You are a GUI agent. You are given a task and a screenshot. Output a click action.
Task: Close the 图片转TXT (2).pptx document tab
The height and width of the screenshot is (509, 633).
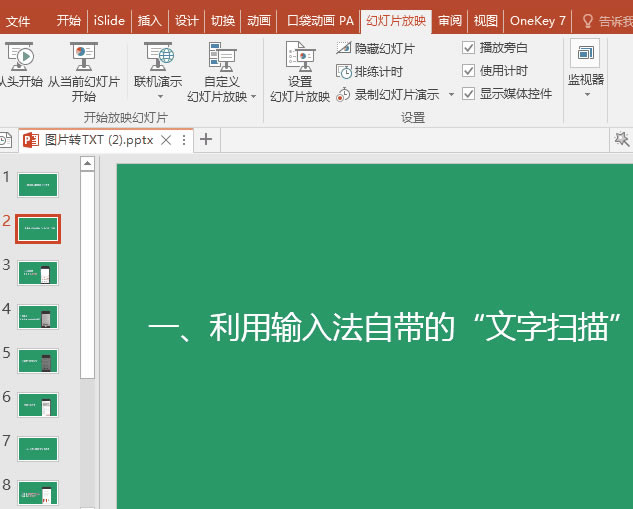tap(166, 140)
